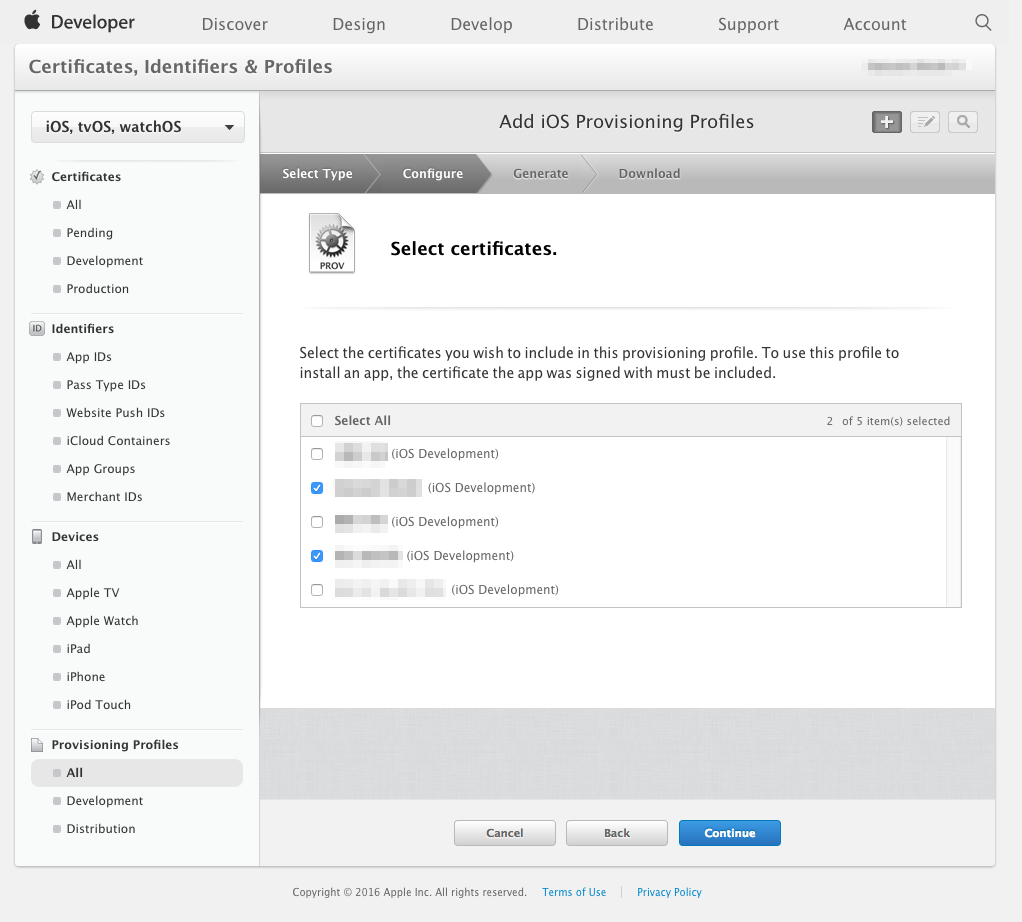Open App Groups in sidebar
Image resolution: width=1022 pixels, height=922 pixels.
pos(100,468)
